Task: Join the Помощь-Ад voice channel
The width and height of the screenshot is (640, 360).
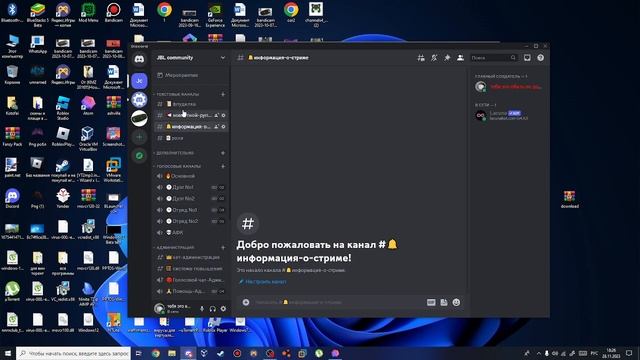Action: pyautogui.click(x=191, y=291)
